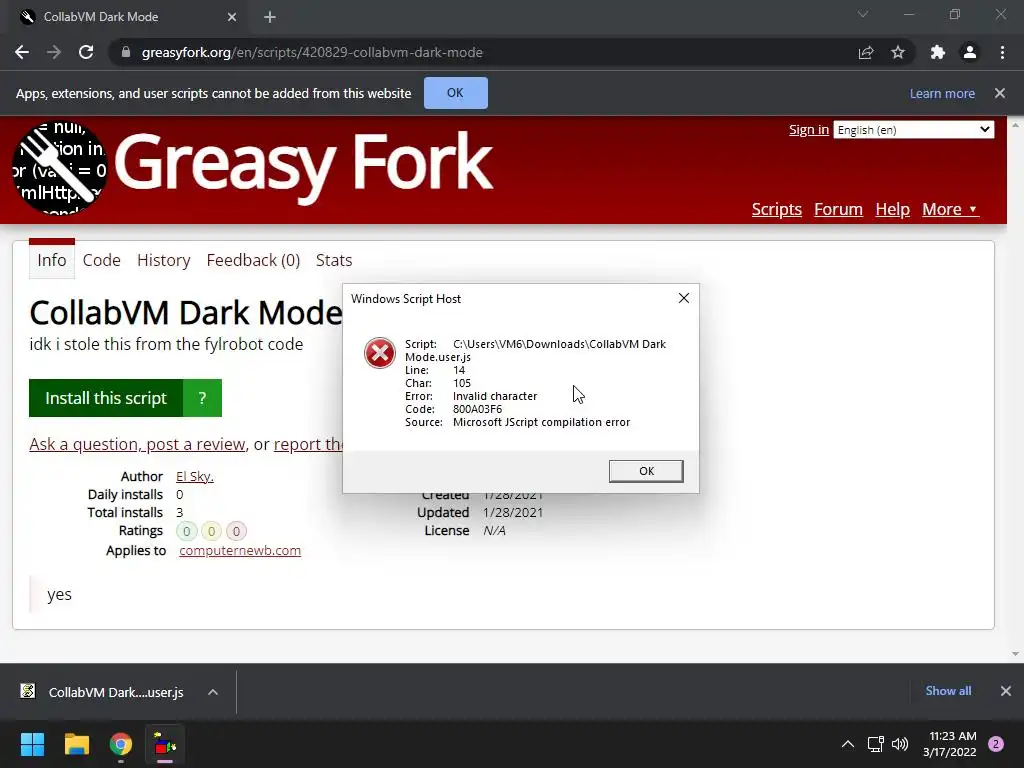Open File Explorer from taskbar

pyautogui.click(x=76, y=744)
